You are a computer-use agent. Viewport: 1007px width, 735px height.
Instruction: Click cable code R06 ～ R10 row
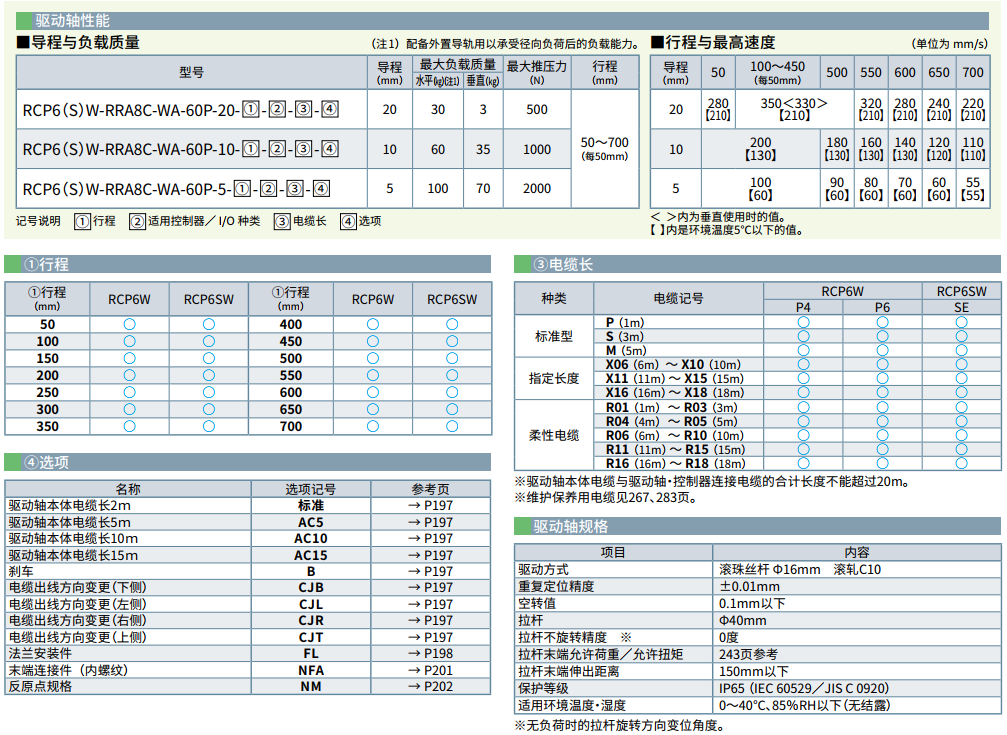[675, 435]
